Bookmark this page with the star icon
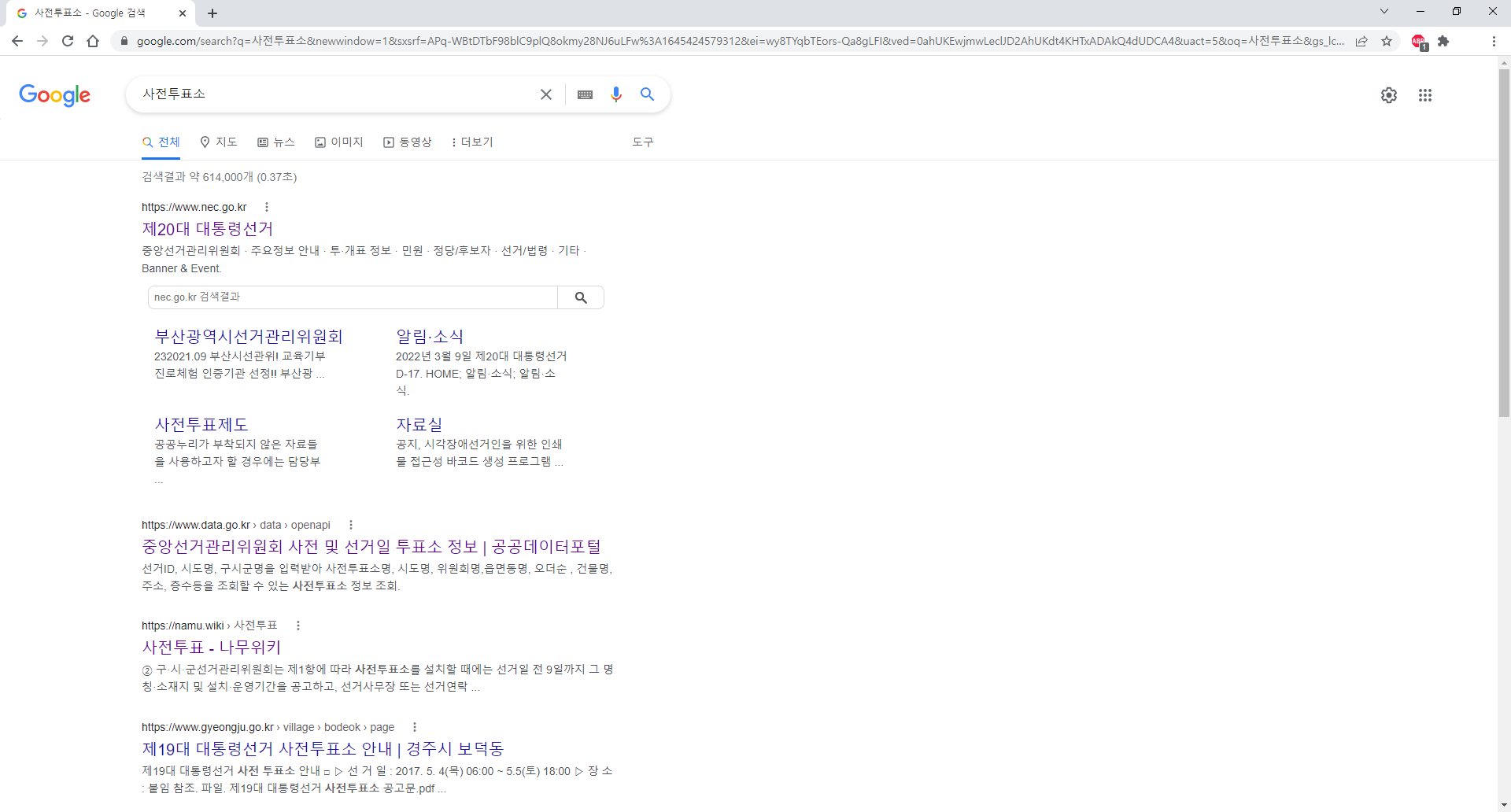Screen dimensions: 1511x812 click(x=1387, y=41)
